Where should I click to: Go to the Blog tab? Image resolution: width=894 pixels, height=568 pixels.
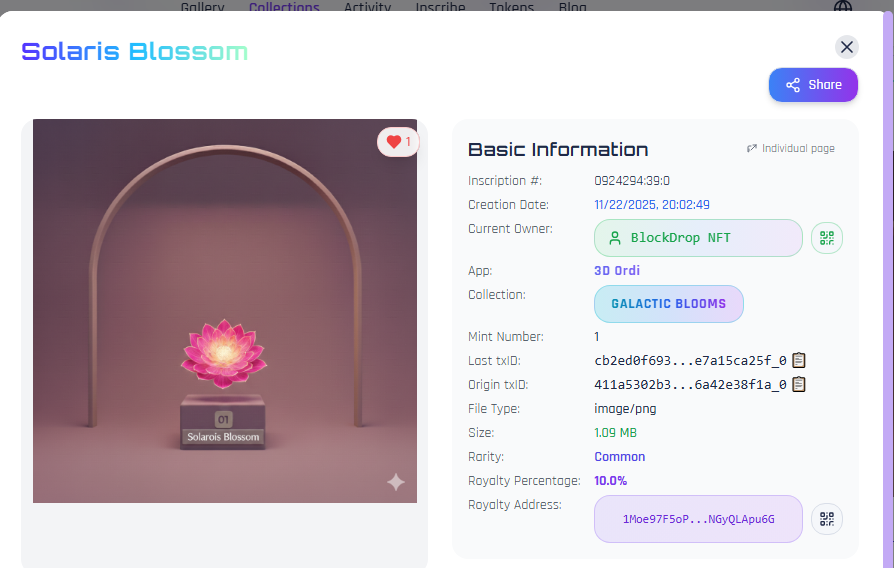(572, 7)
